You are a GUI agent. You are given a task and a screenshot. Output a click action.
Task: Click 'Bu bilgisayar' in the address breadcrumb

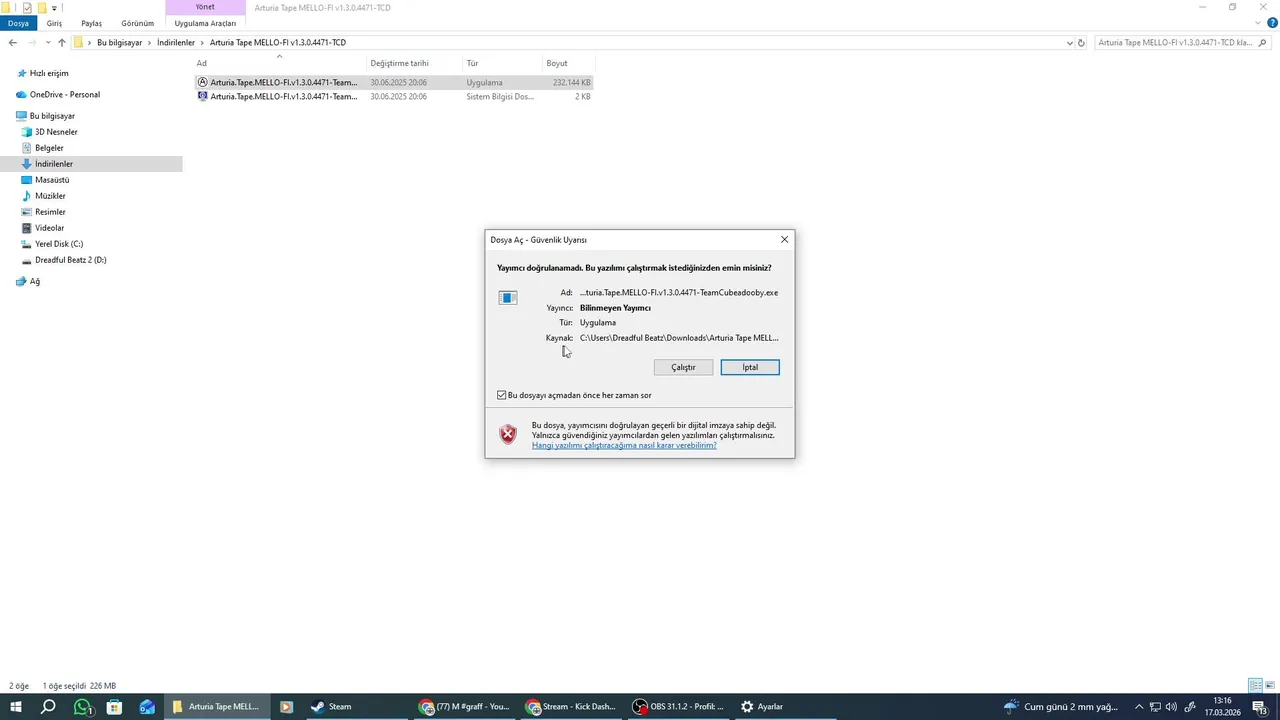pyautogui.click(x=119, y=43)
